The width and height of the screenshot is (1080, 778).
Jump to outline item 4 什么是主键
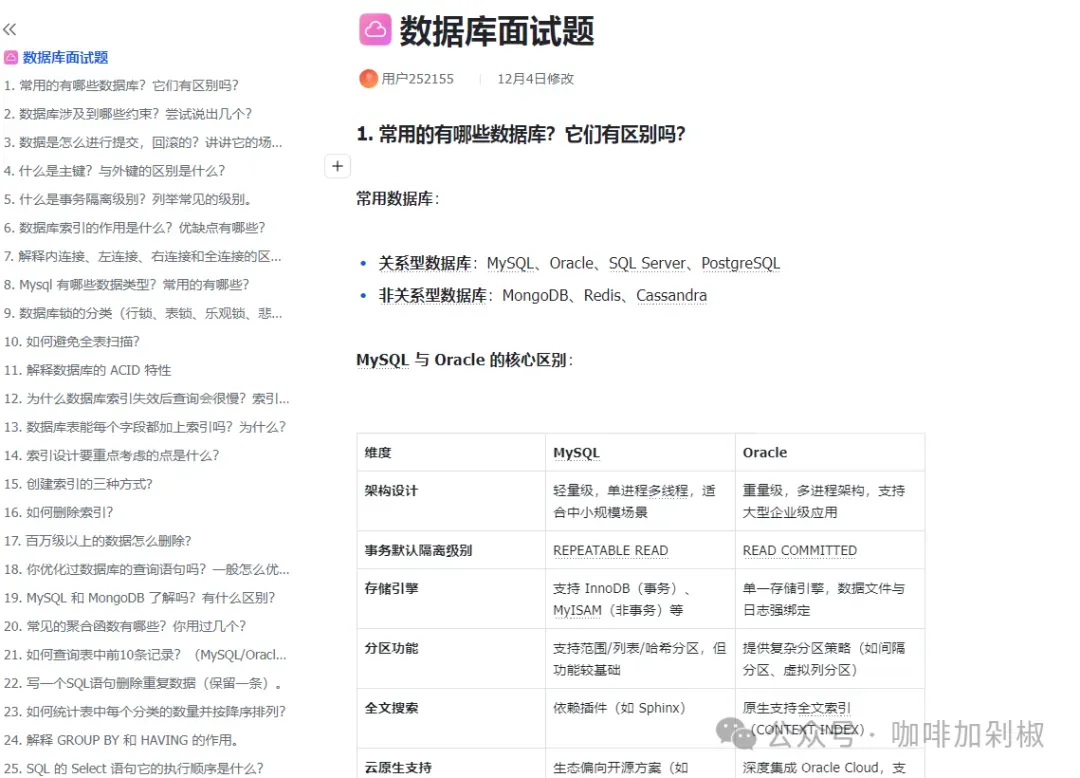pyautogui.click(x=114, y=171)
